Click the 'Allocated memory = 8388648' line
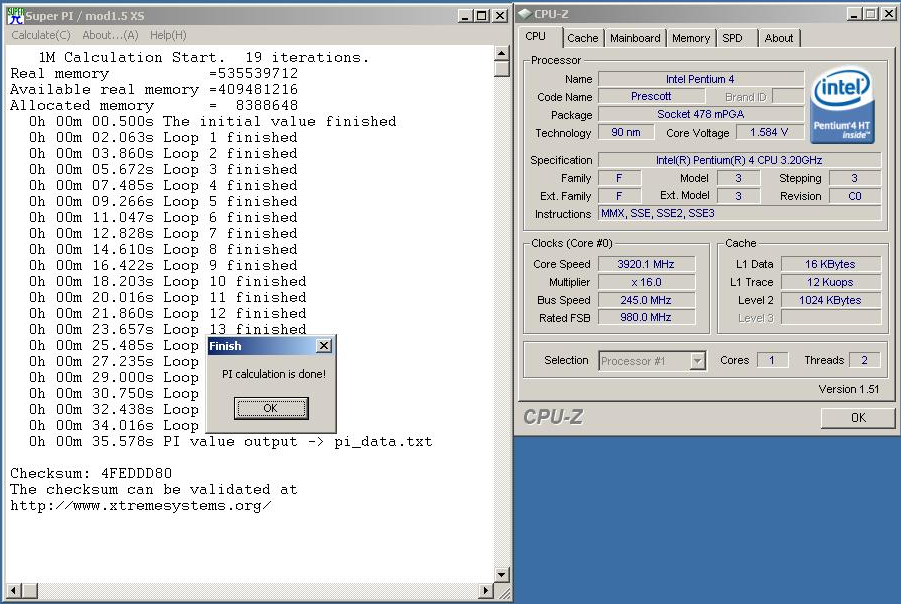901x604 pixels. 154,106
